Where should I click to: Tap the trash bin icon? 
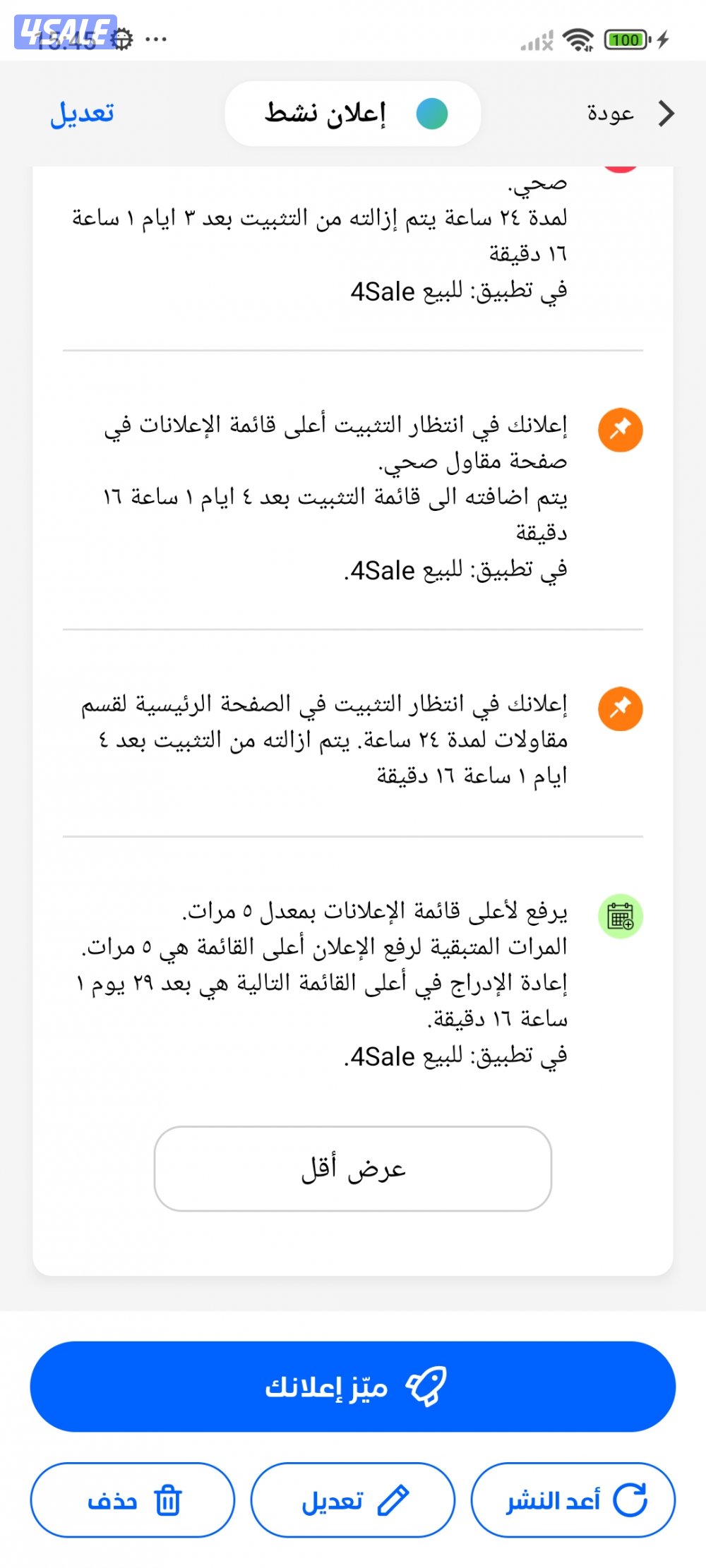click(x=169, y=1500)
